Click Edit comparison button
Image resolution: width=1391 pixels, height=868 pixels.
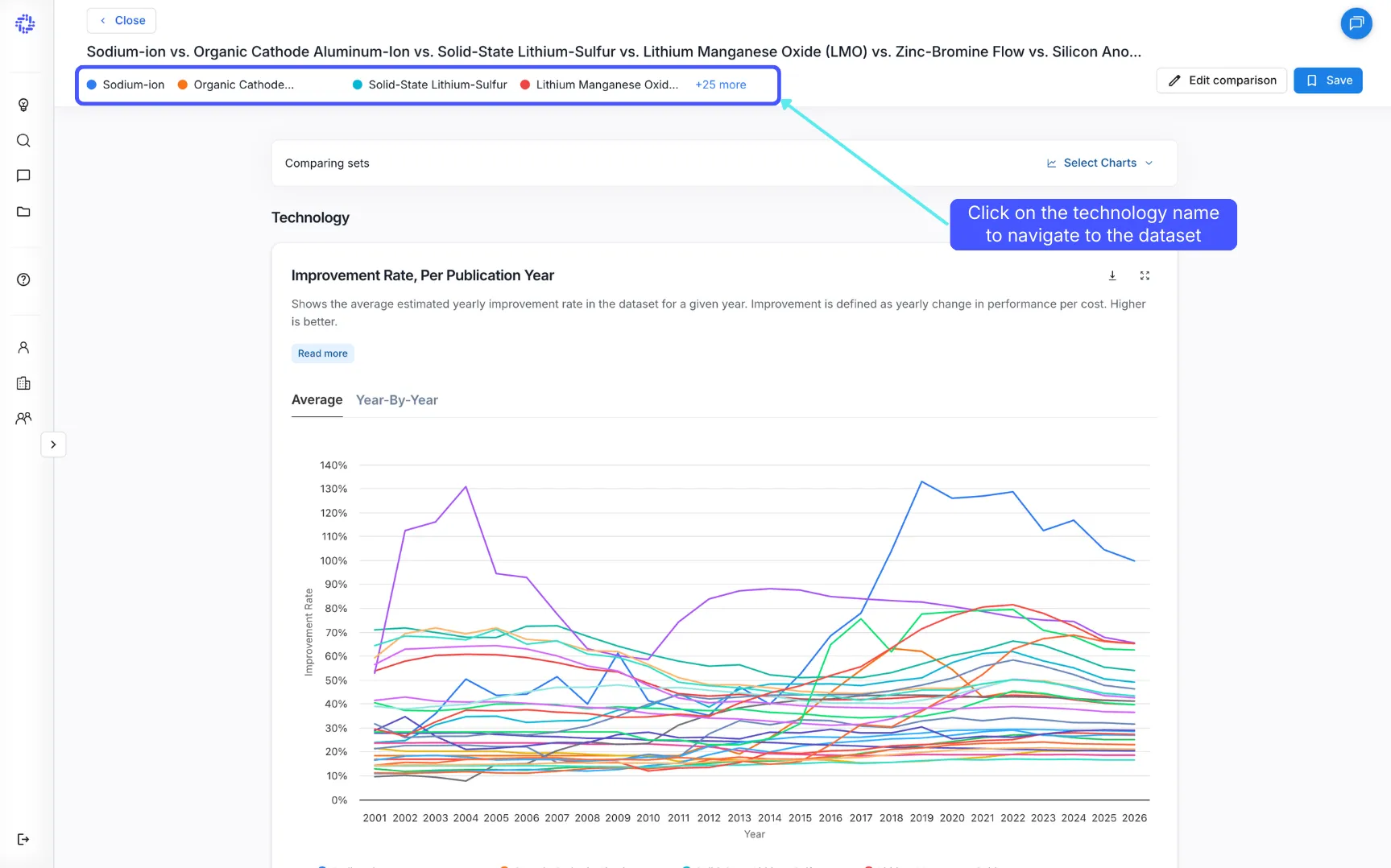point(1222,81)
